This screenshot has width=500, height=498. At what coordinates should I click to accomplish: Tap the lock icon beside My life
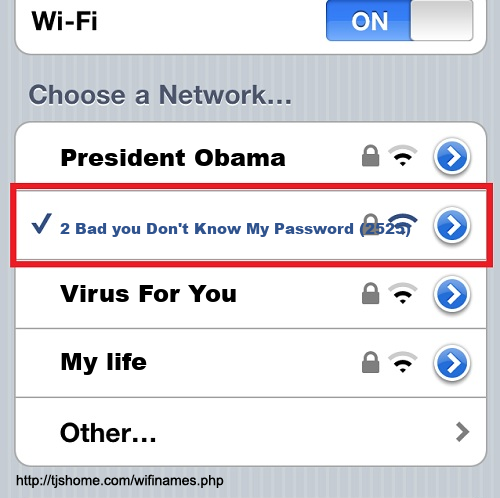pos(370,362)
